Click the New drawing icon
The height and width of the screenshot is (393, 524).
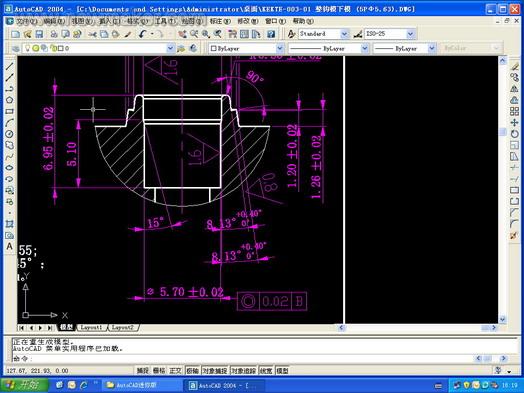15,34
